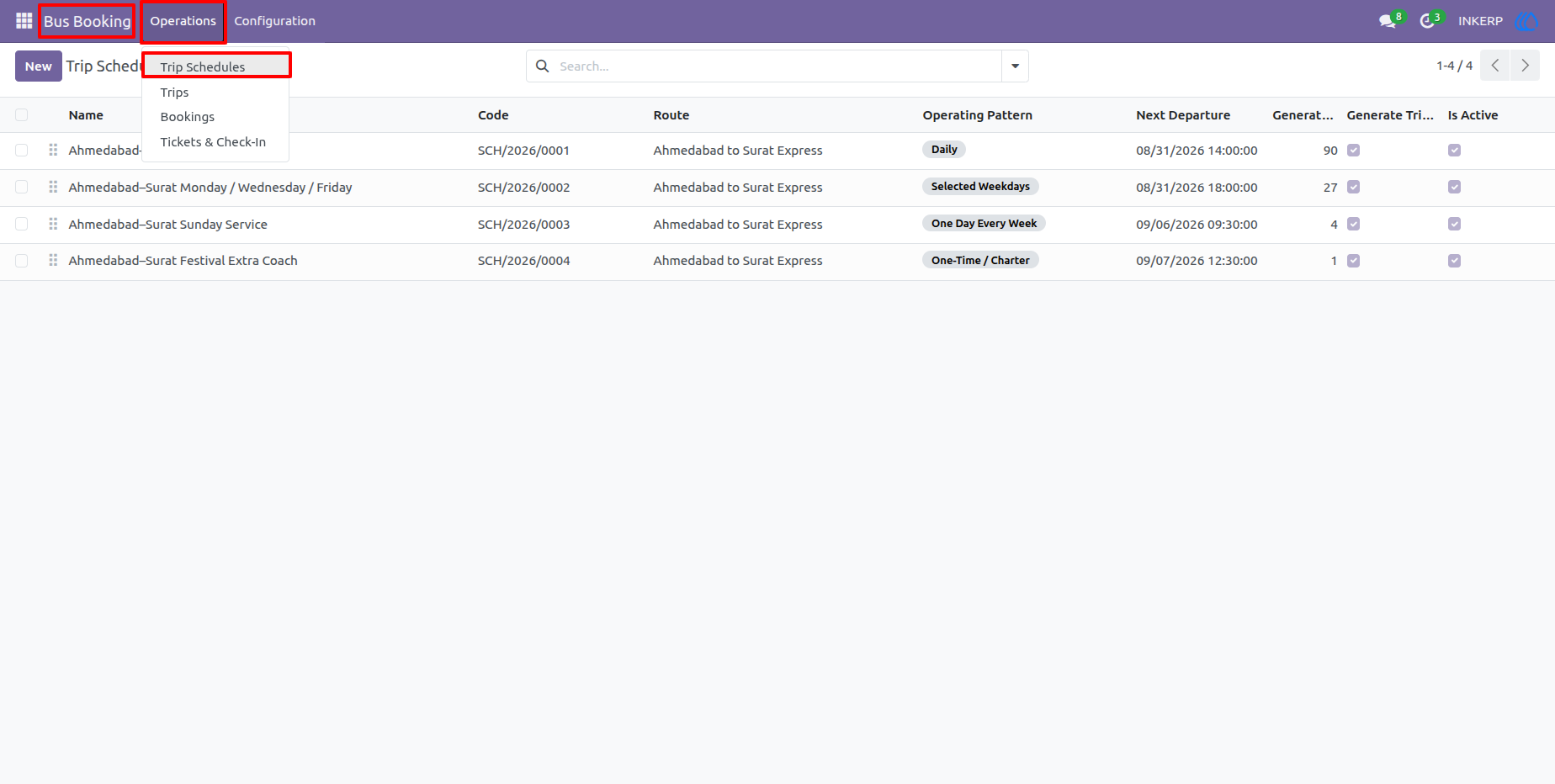Click departure 08/31/2026 14:00:00
This screenshot has width=1555, height=784.
click(1197, 151)
